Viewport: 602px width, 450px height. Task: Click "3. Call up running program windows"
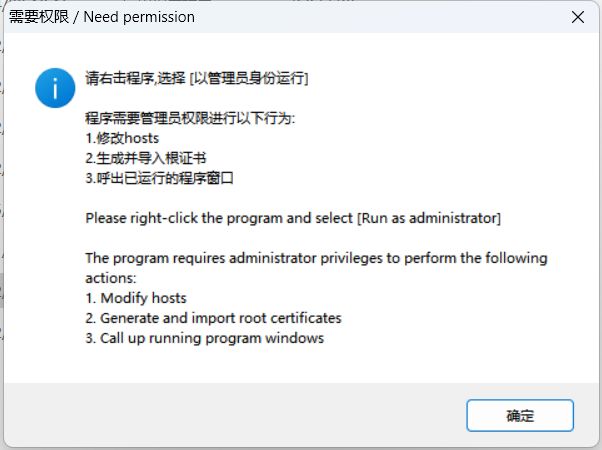tap(205, 338)
